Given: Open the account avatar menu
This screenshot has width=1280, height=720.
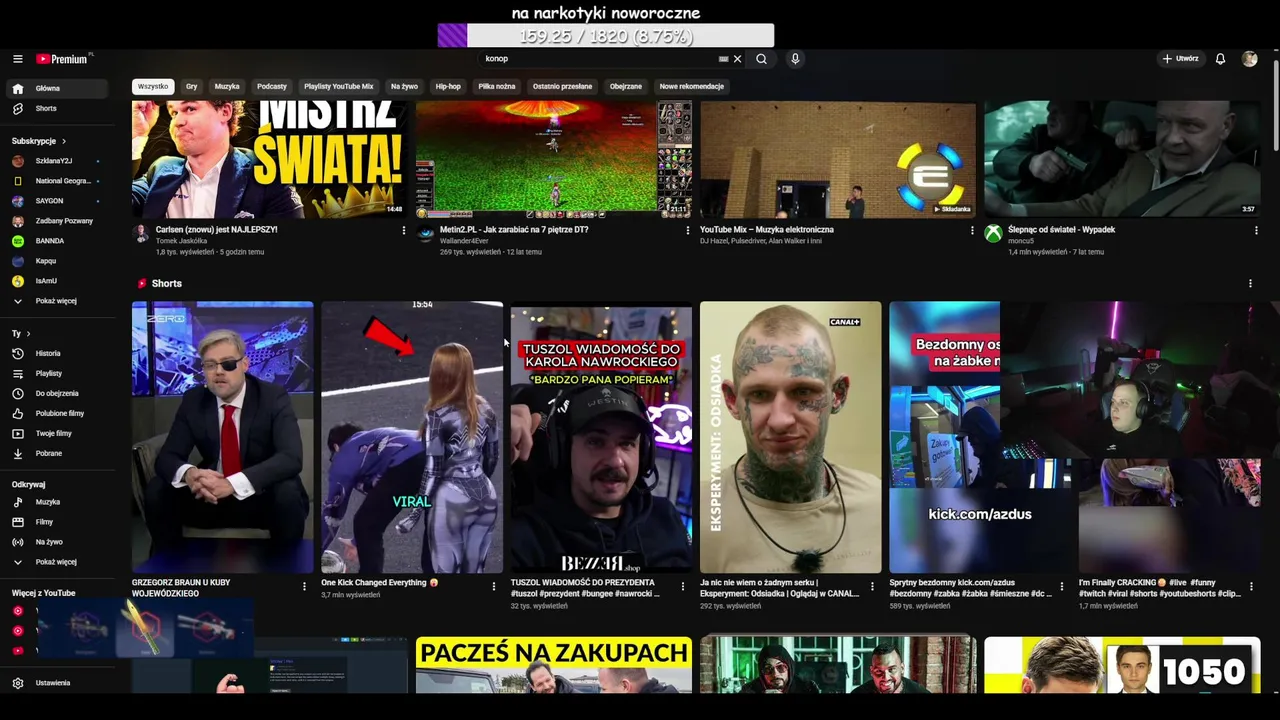Looking at the screenshot, I should (x=1249, y=59).
